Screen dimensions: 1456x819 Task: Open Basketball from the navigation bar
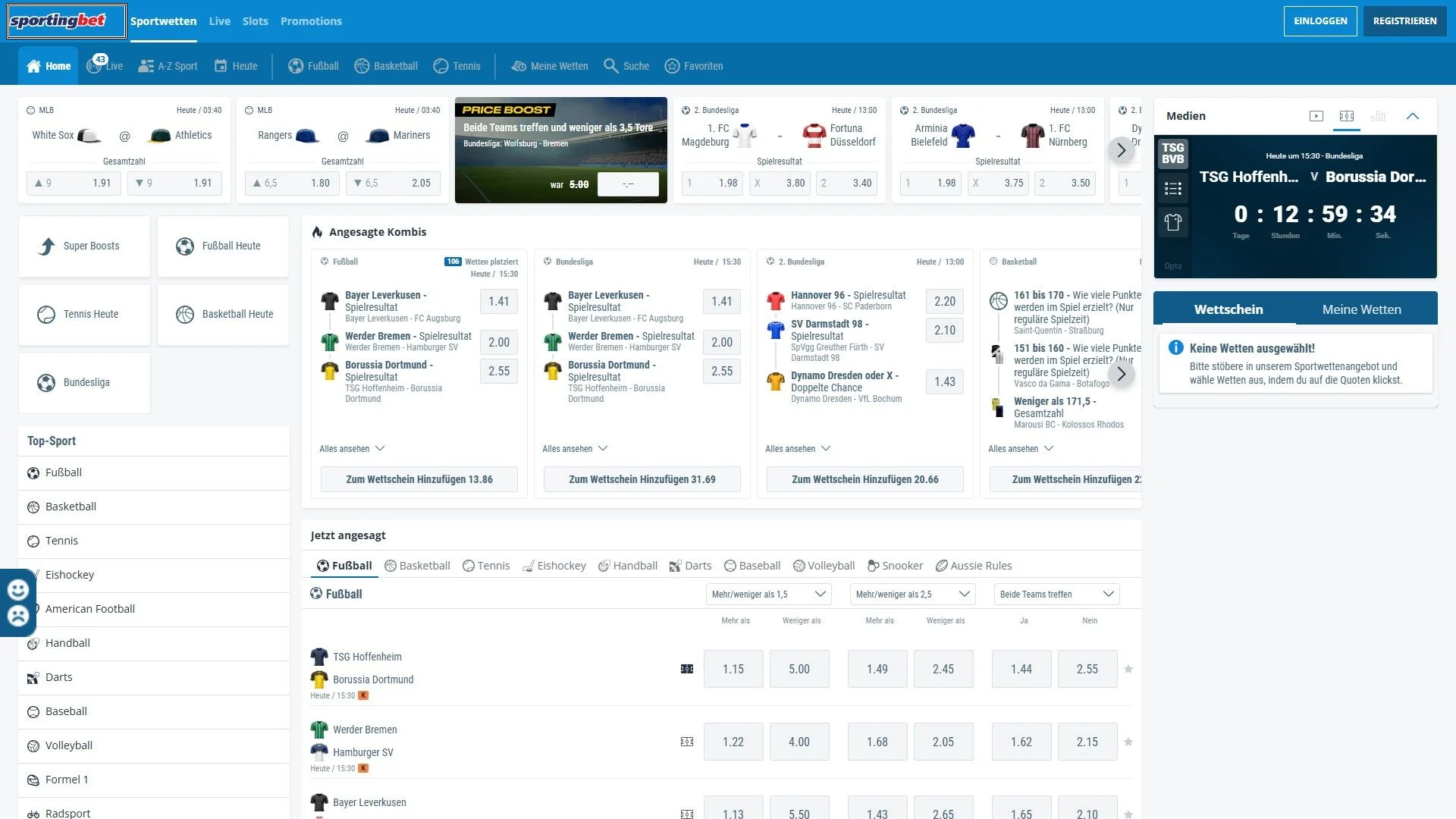click(386, 66)
